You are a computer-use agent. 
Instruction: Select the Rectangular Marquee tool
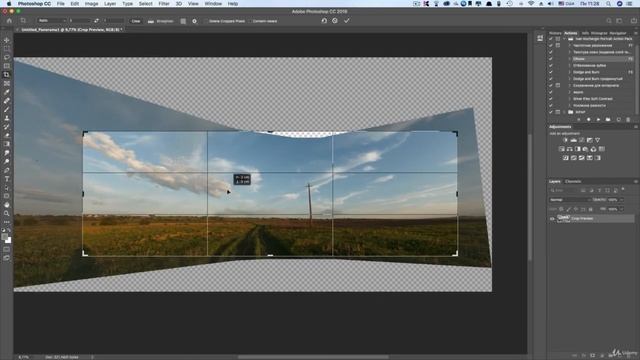click(7, 49)
